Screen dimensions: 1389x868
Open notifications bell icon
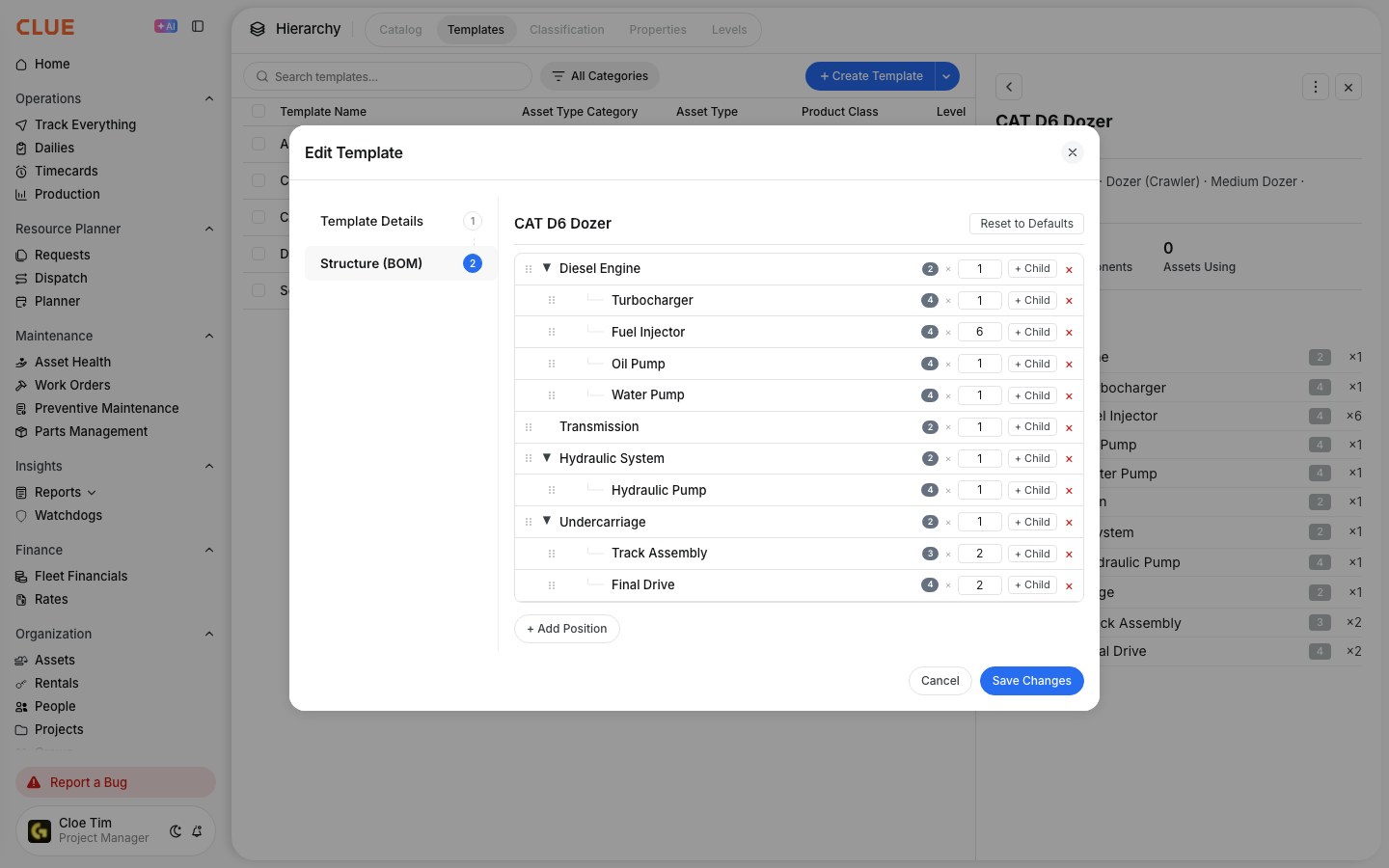pos(197,831)
